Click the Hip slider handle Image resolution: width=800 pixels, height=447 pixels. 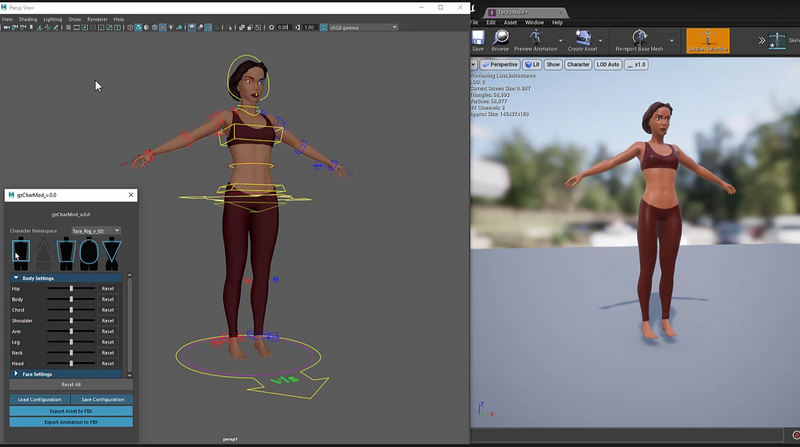[71, 288]
